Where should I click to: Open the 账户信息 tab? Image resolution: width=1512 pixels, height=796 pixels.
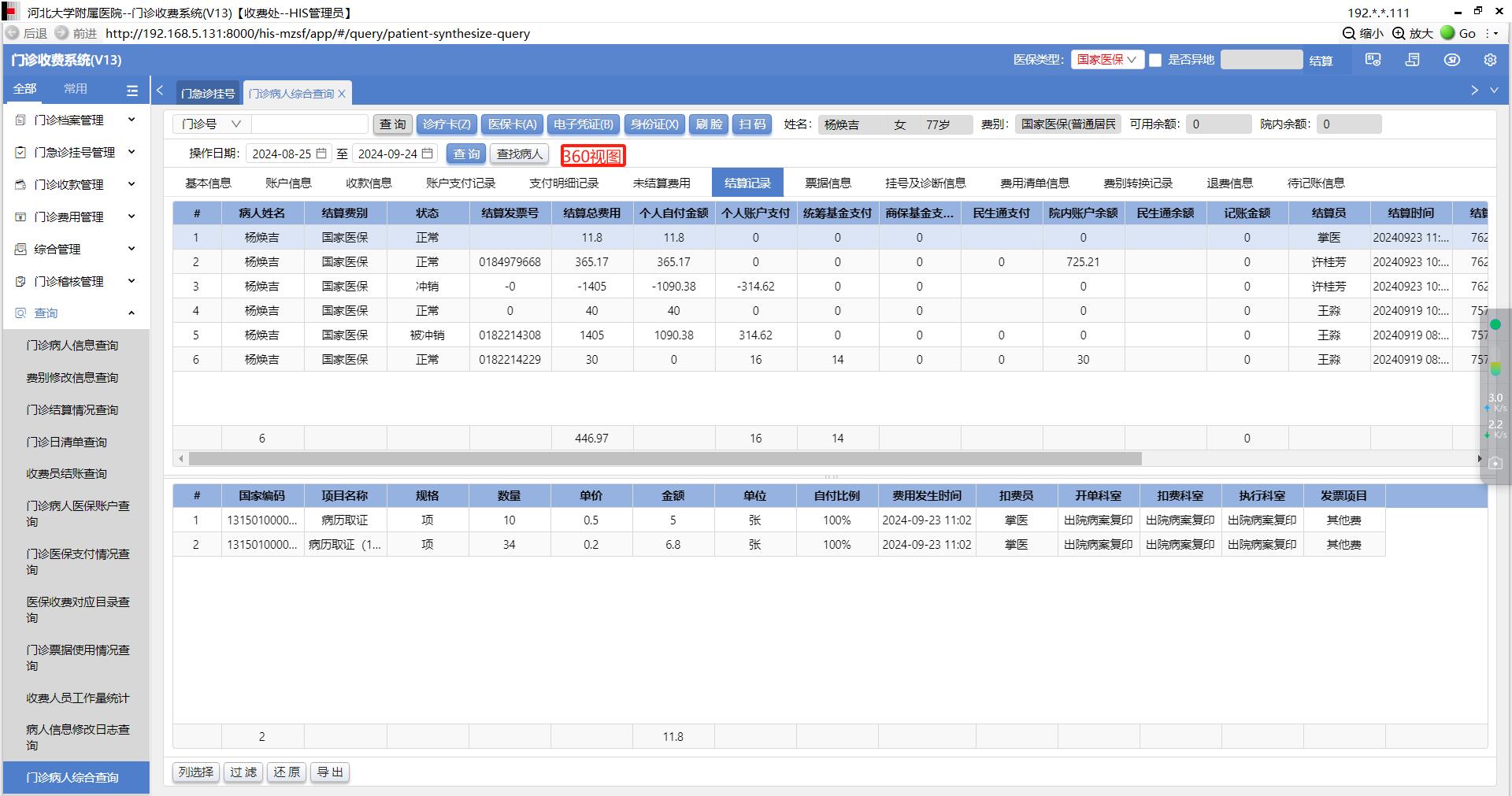point(288,183)
